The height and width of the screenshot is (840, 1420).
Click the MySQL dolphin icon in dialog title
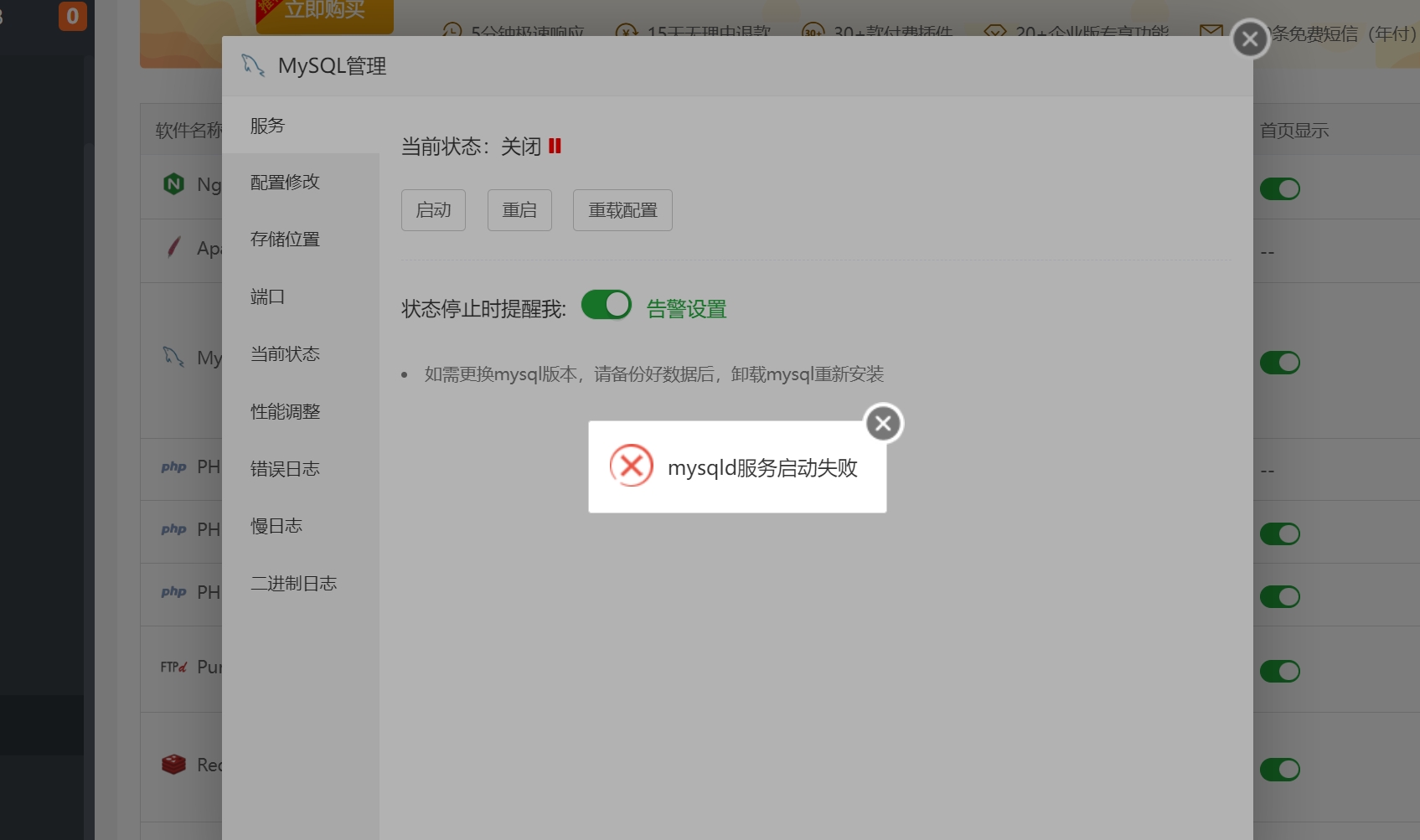click(x=253, y=65)
